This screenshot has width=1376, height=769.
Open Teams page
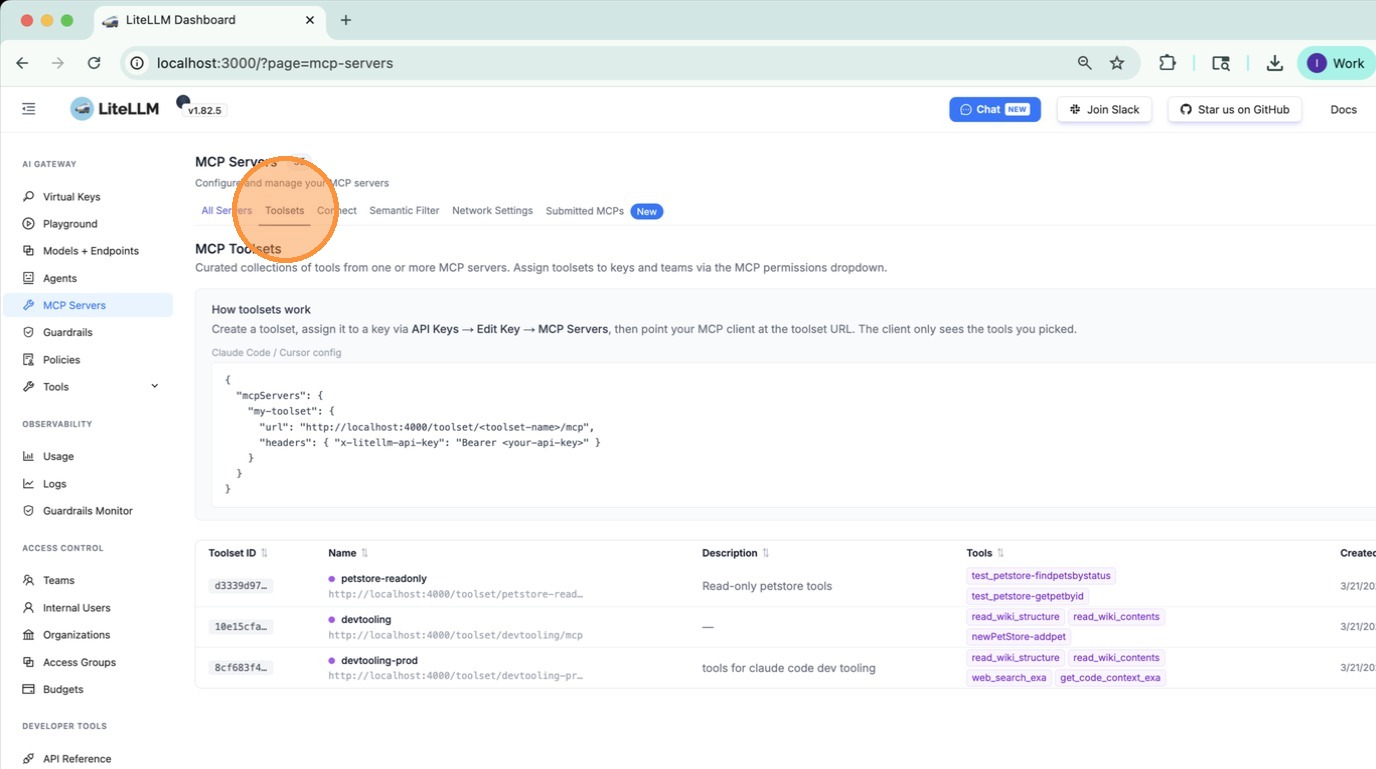click(x=58, y=580)
